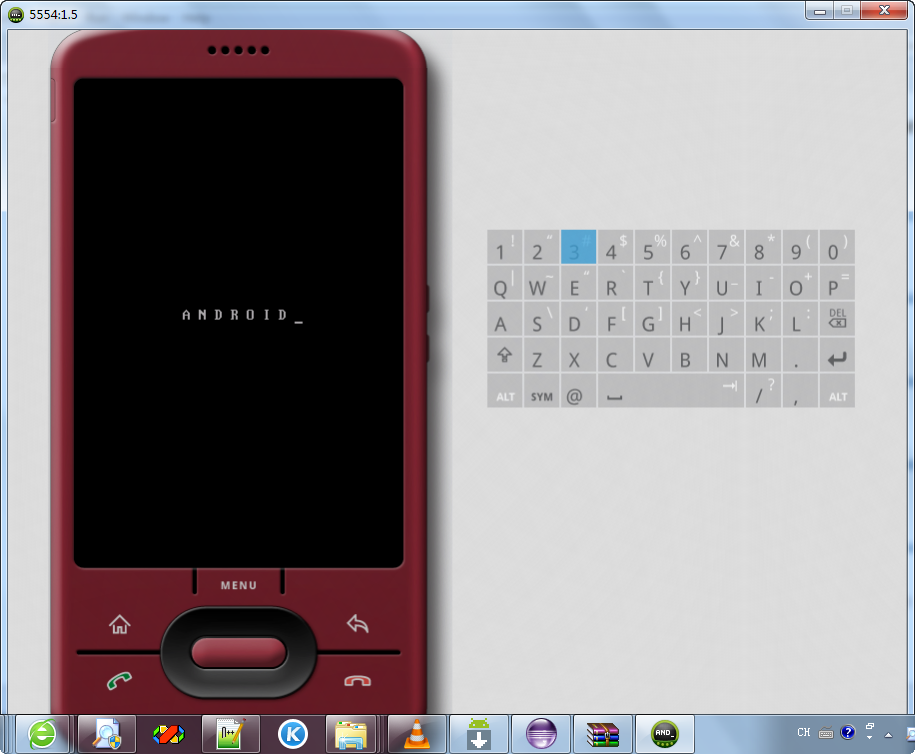Click the E key

click(578, 283)
